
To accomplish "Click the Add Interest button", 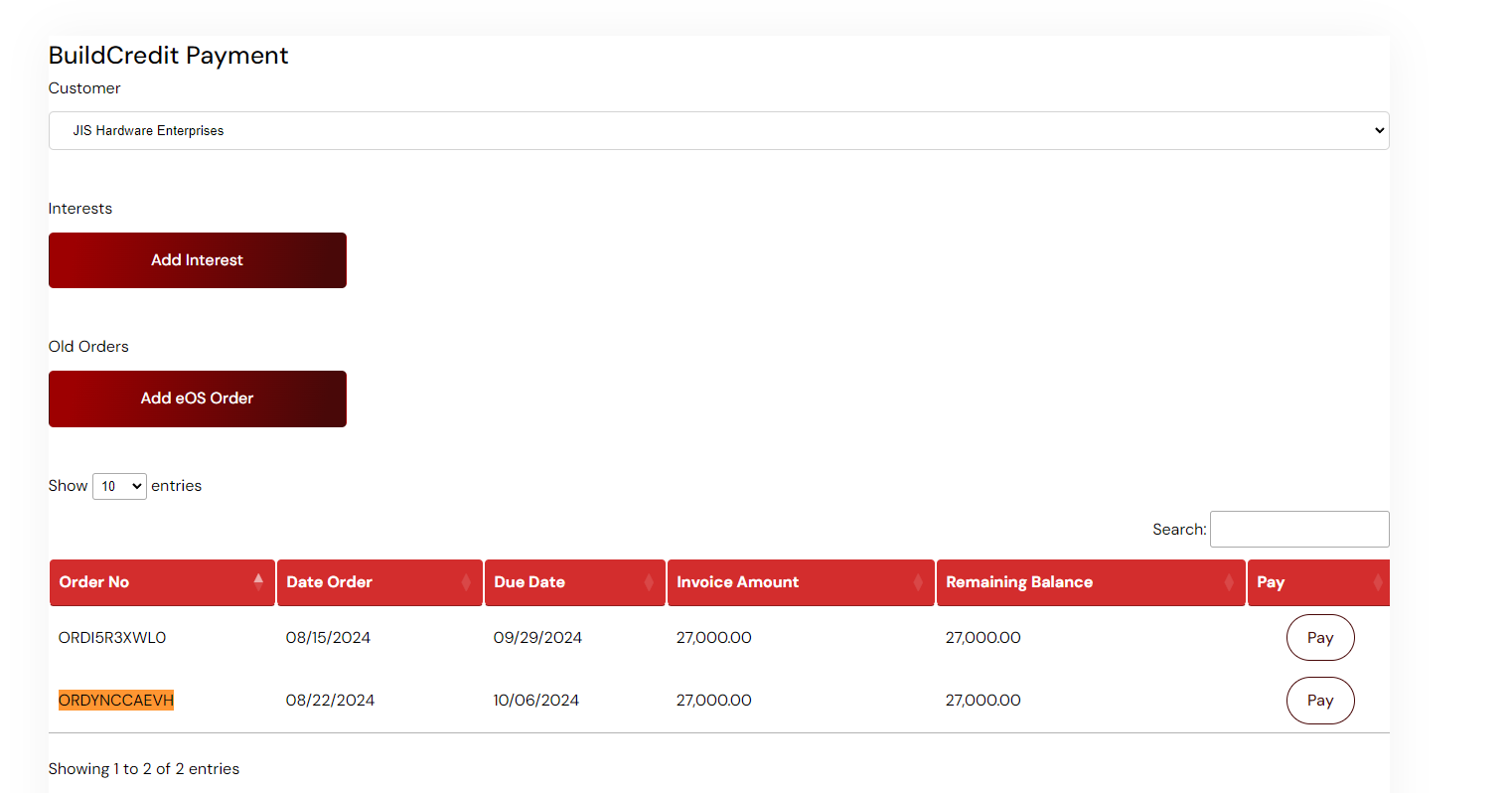I will (x=197, y=260).
